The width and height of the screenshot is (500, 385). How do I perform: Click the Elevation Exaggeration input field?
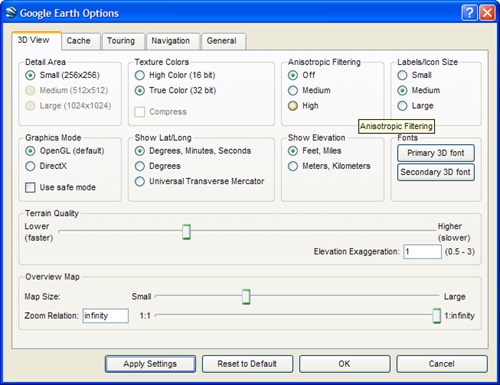pos(422,252)
